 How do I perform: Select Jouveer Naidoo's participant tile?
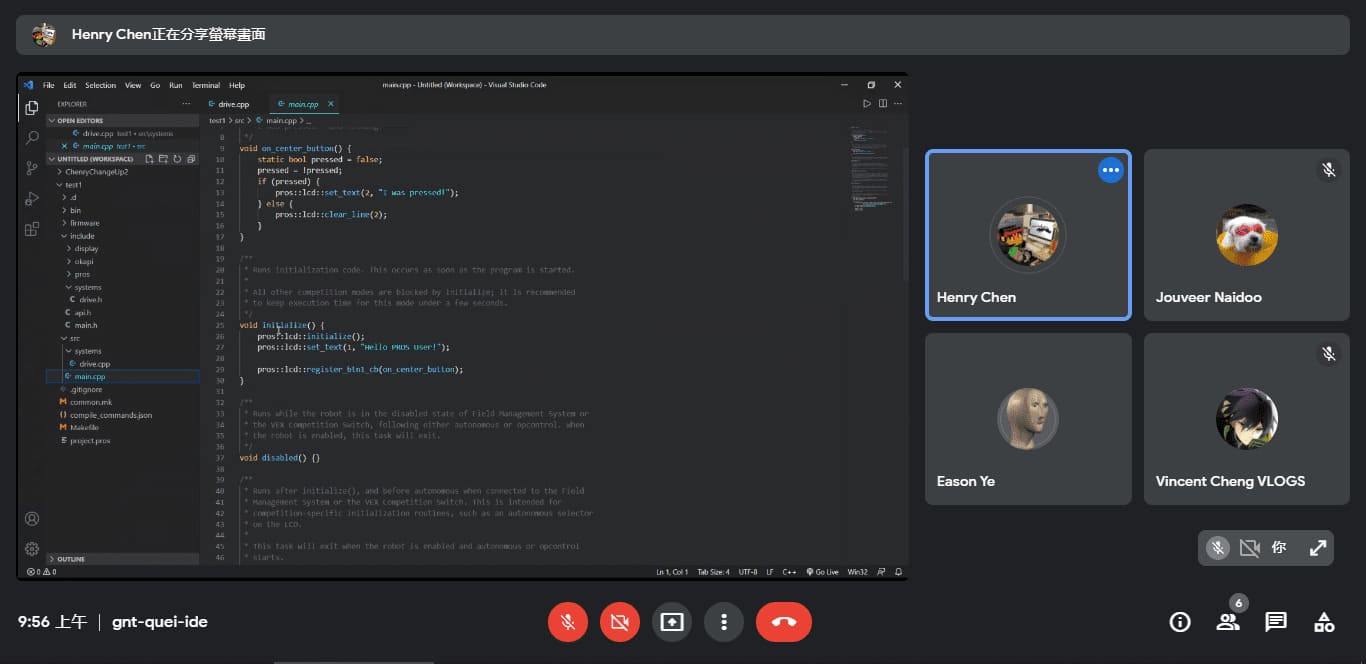tap(1246, 235)
